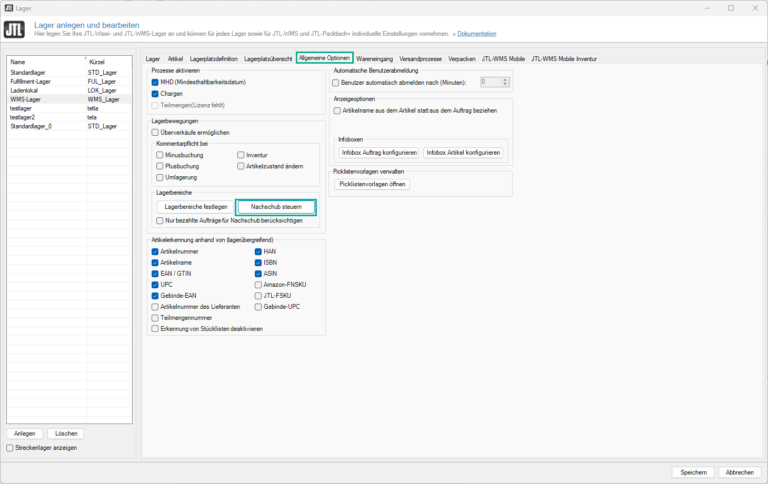This screenshot has width=768, height=484.
Task: Enable automatic user logout checkbox
Action: (337, 82)
